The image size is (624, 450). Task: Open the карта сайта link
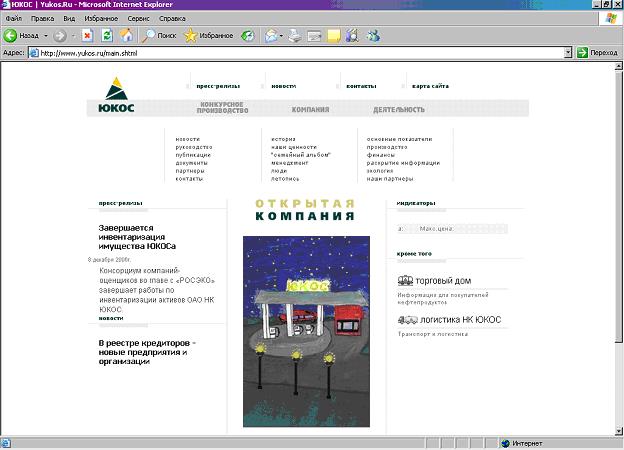coord(431,86)
